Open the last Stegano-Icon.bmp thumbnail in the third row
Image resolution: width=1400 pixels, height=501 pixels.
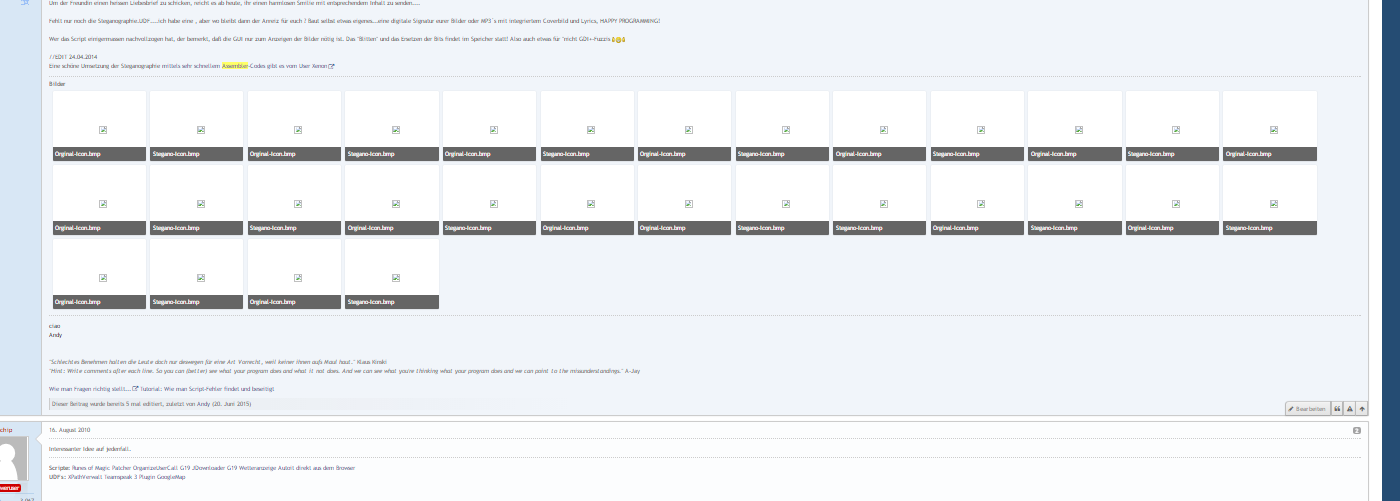(392, 272)
